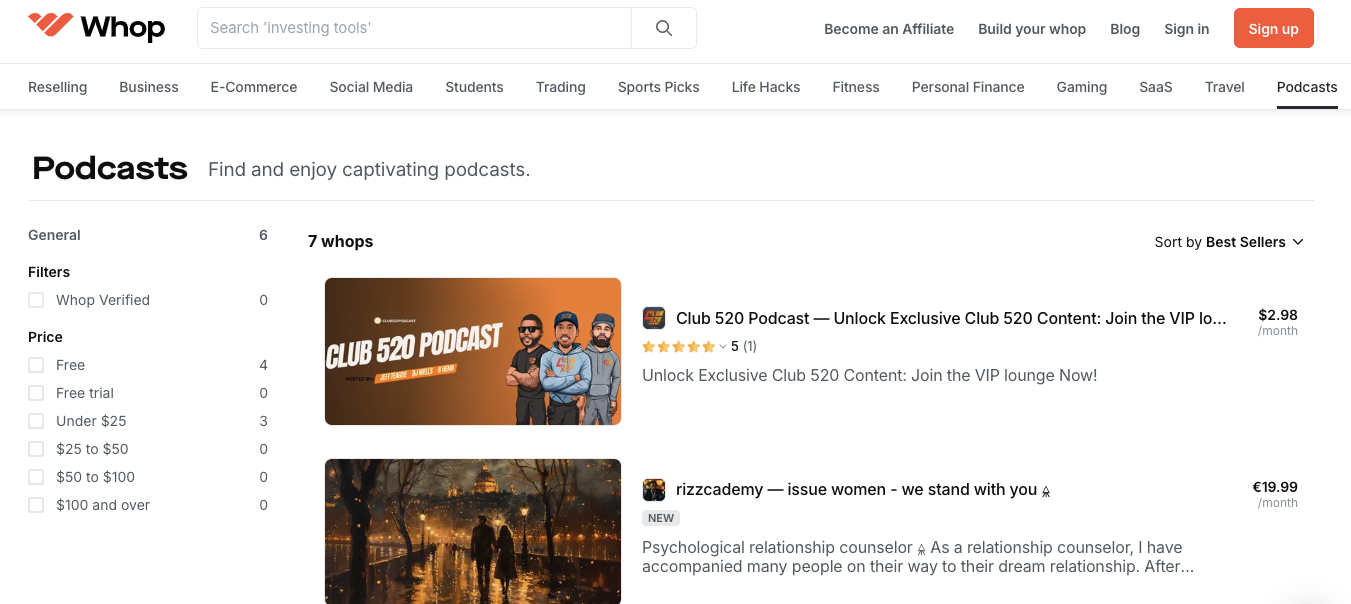1351x604 pixels.
Task: Click the Sign up button
Action: point(1273,28)
